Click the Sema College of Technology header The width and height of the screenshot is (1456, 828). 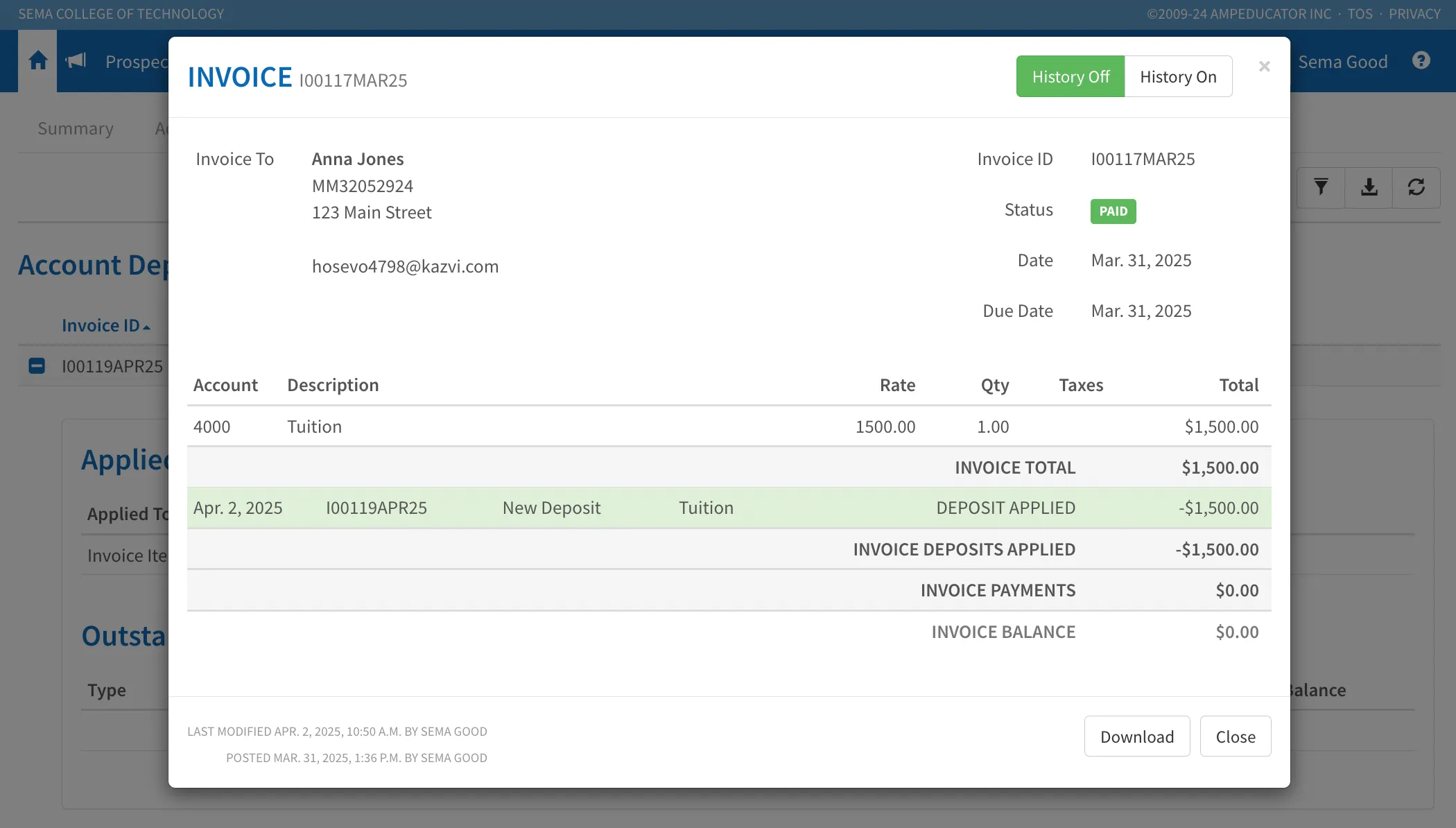[121, 14]
